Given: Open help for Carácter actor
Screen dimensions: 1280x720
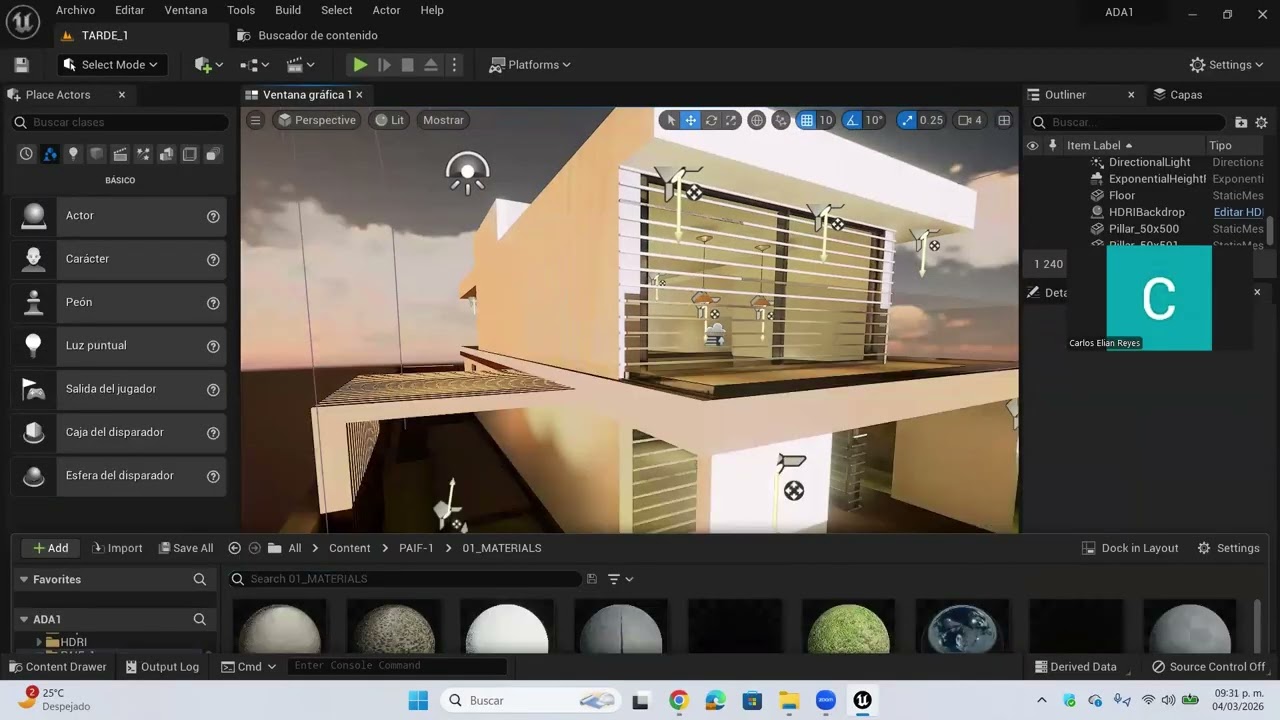Looking at the screenshot, I should [x=213, y=260].
